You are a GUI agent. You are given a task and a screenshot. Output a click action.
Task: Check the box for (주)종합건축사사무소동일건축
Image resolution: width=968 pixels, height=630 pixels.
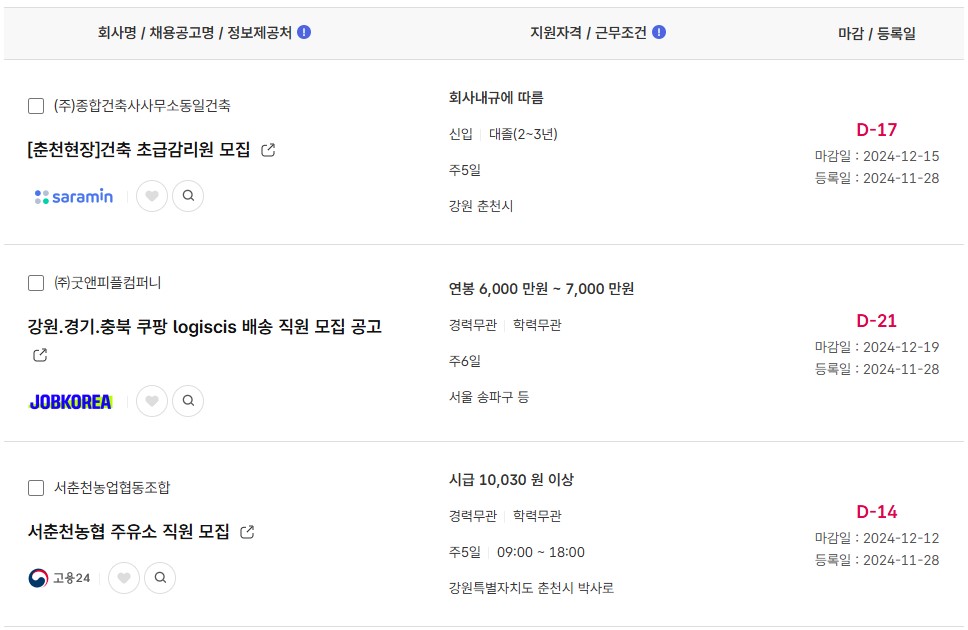pyautogui.click(x=36, y=106)
